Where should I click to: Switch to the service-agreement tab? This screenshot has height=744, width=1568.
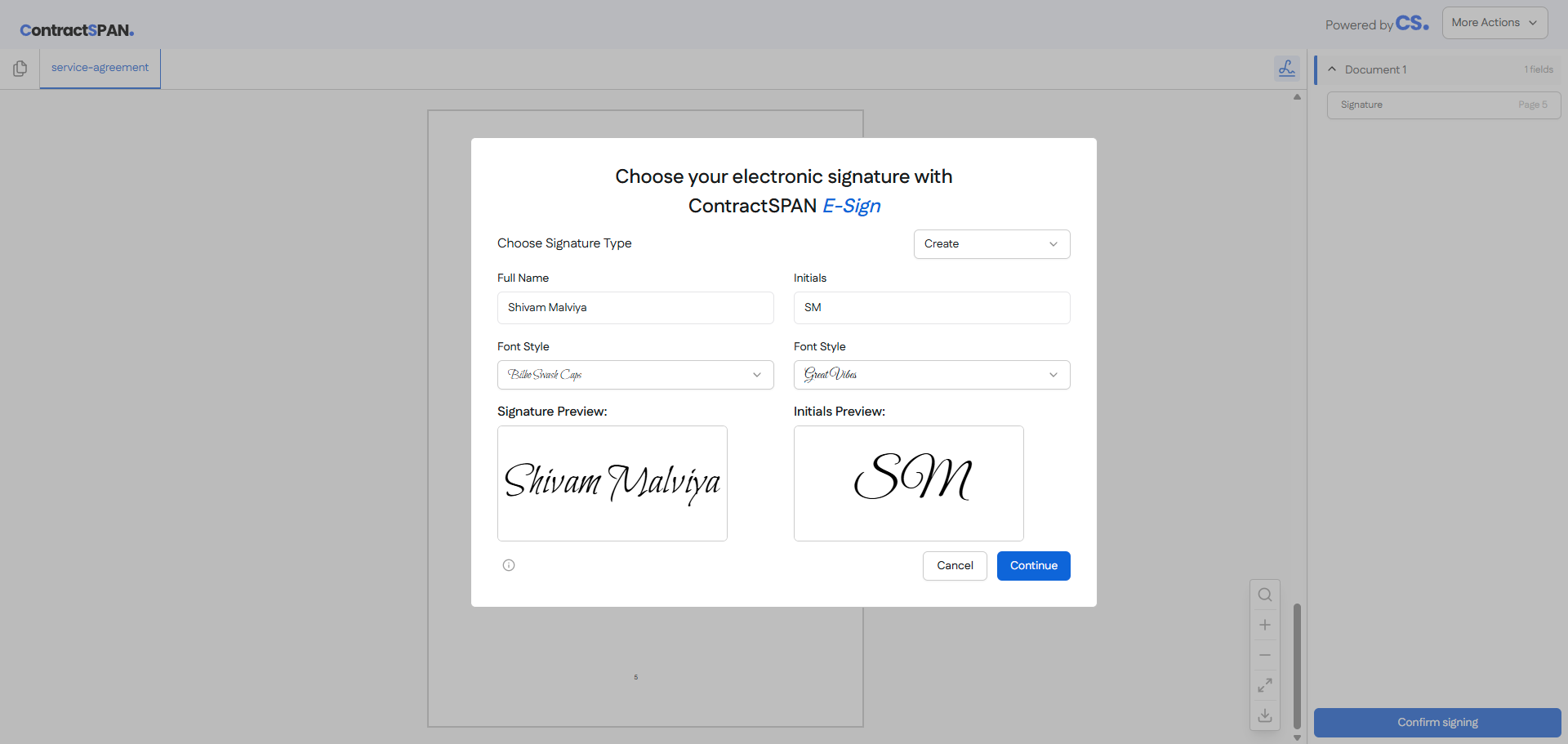click(x=99, y=68)
